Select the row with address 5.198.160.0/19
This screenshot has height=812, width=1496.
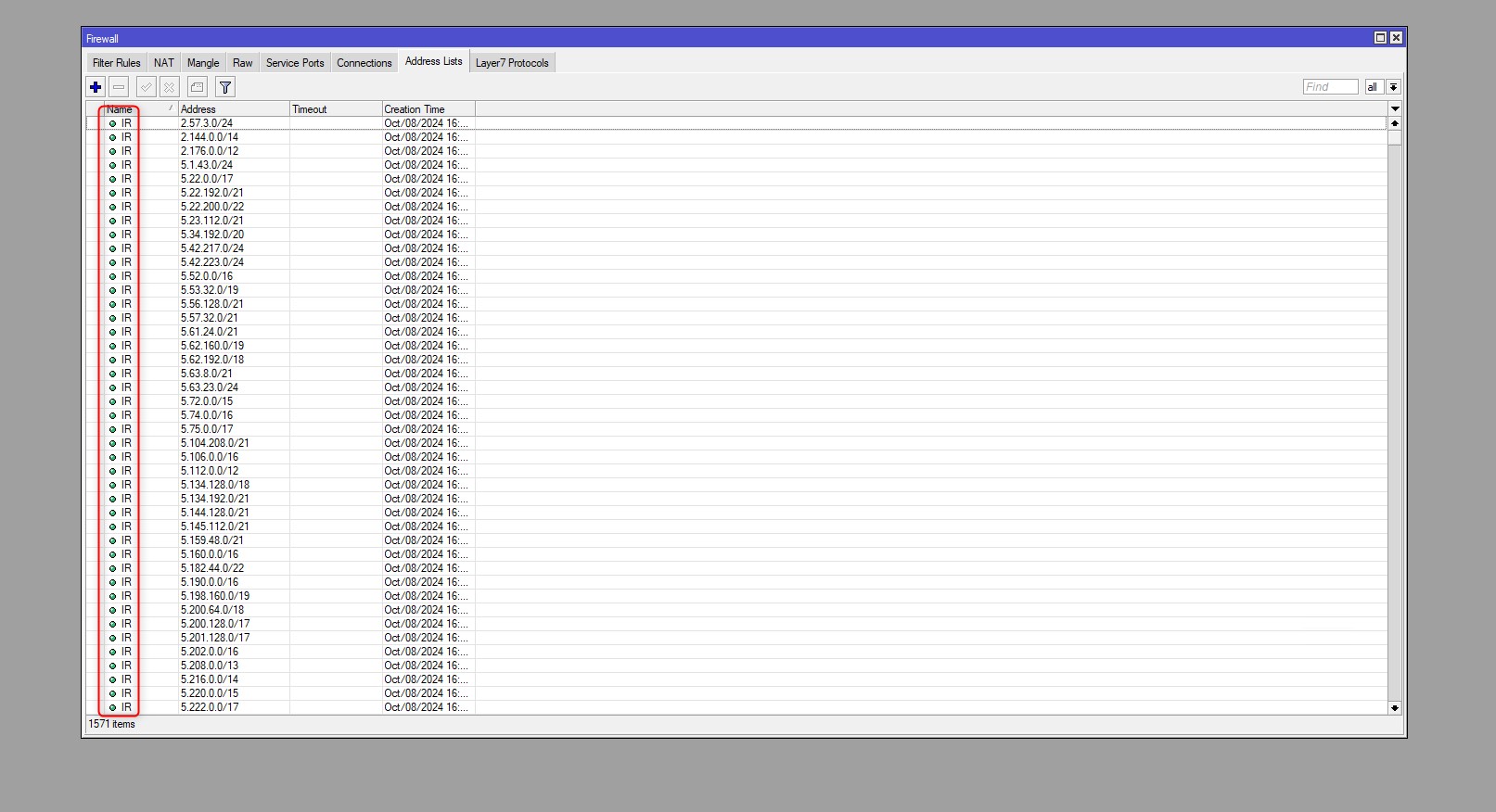click(x=737, y=596)
